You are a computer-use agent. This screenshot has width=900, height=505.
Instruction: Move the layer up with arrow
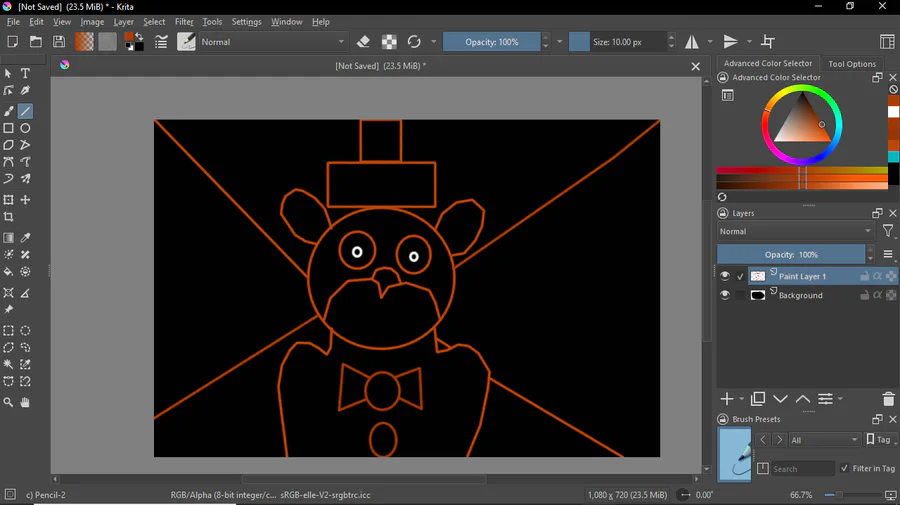tap(803, 399)
